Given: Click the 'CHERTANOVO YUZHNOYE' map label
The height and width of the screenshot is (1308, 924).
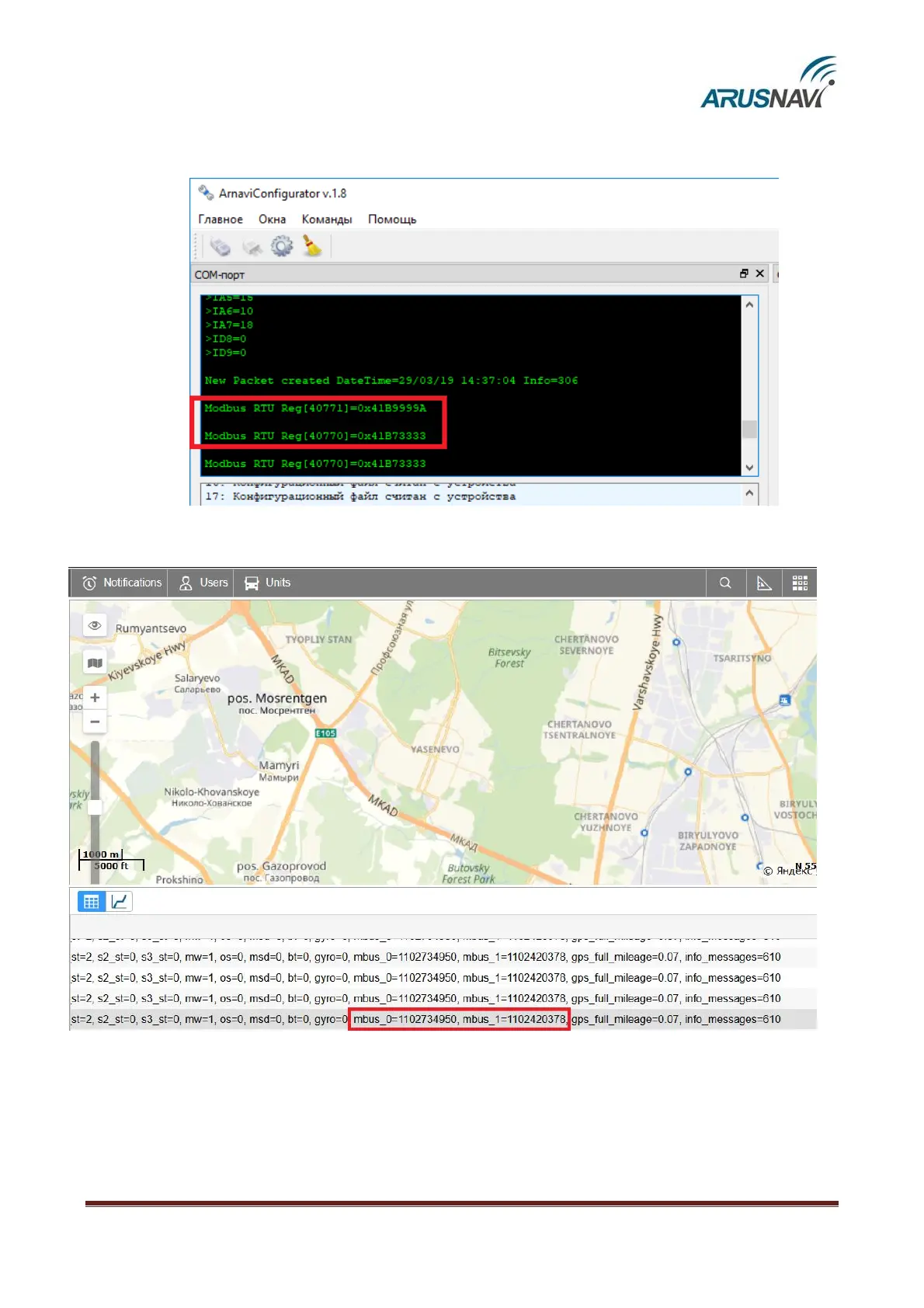Looking at the screenshot, I should tap(606, 822).
